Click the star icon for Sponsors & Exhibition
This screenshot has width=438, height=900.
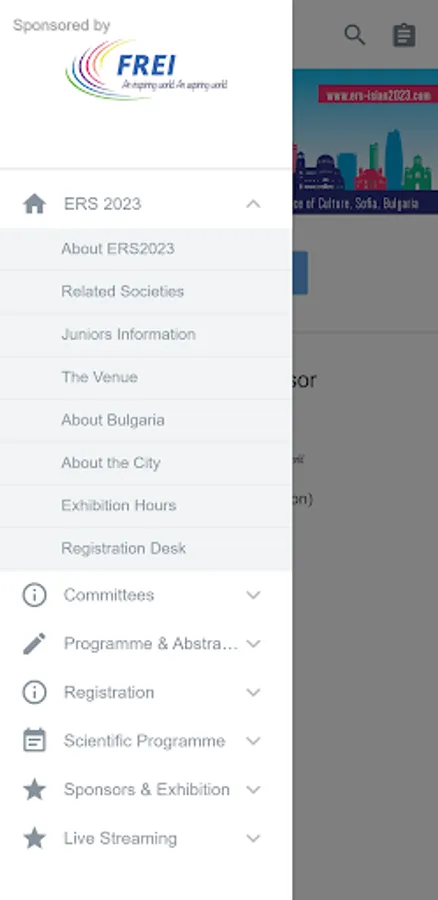[x=34, y=789]
